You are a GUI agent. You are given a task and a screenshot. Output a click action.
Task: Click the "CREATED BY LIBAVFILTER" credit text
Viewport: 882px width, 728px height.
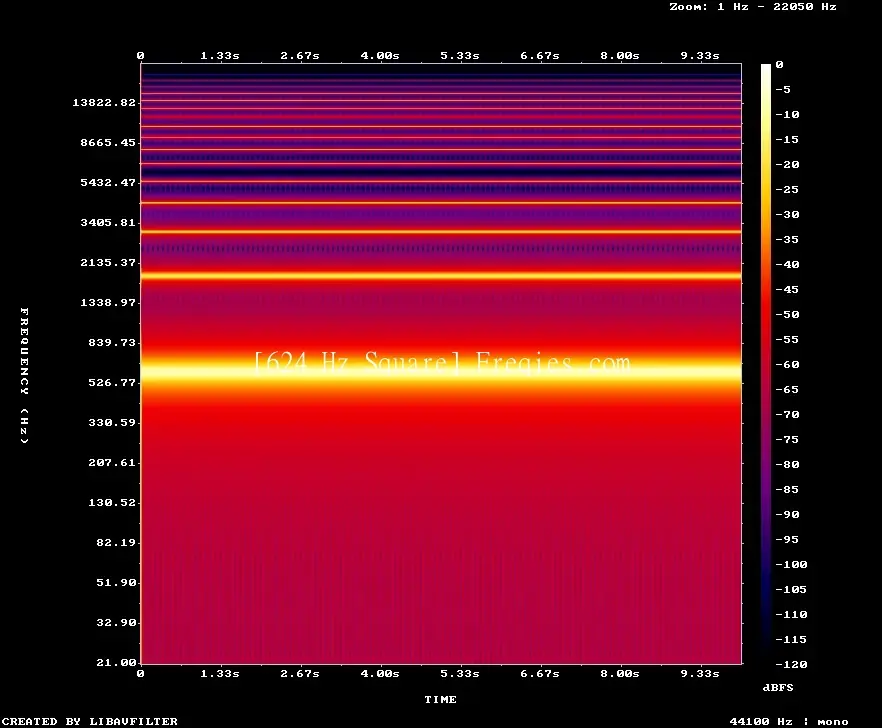[89, 721]
